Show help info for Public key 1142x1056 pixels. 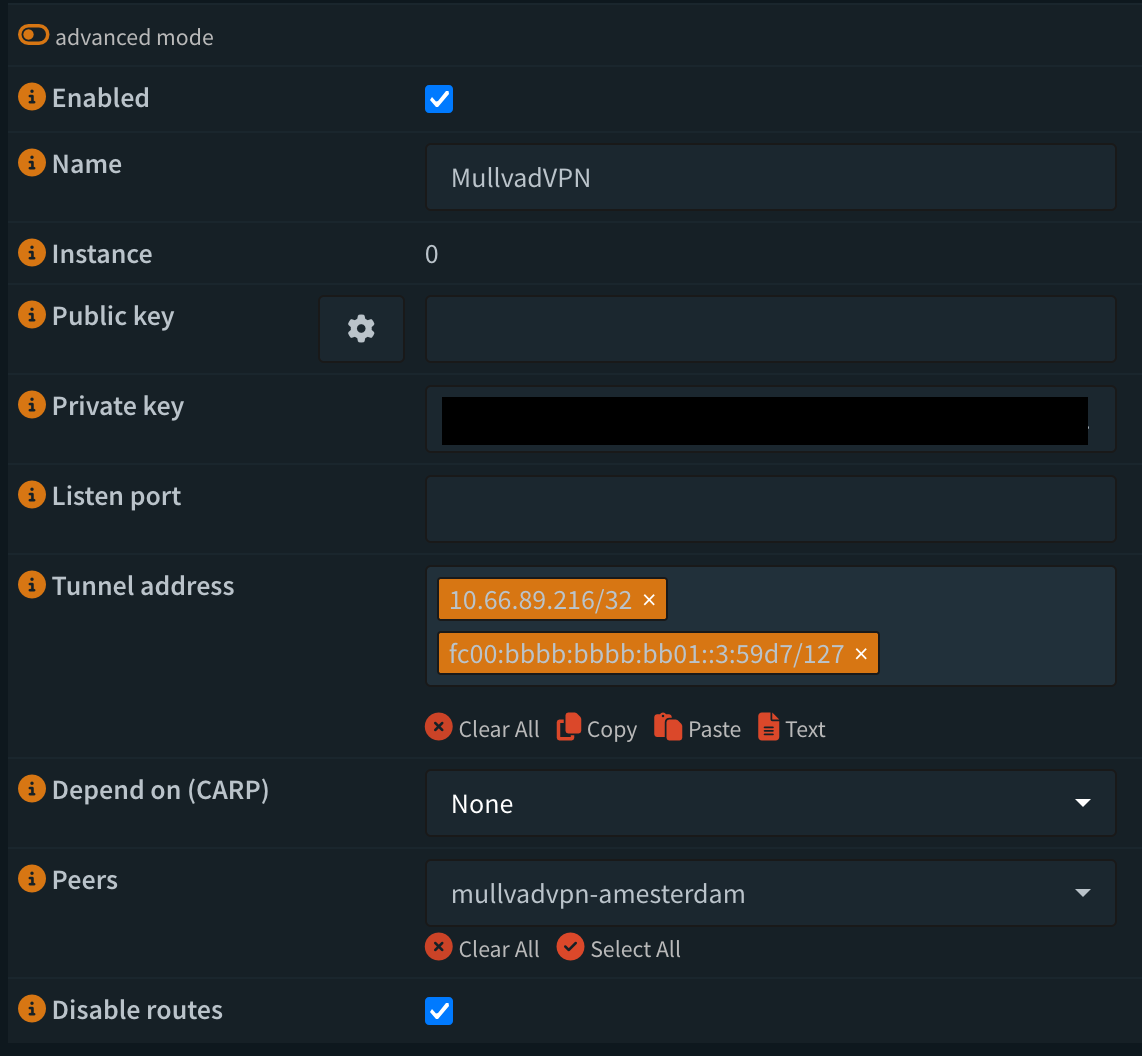(x=31, y=315)
